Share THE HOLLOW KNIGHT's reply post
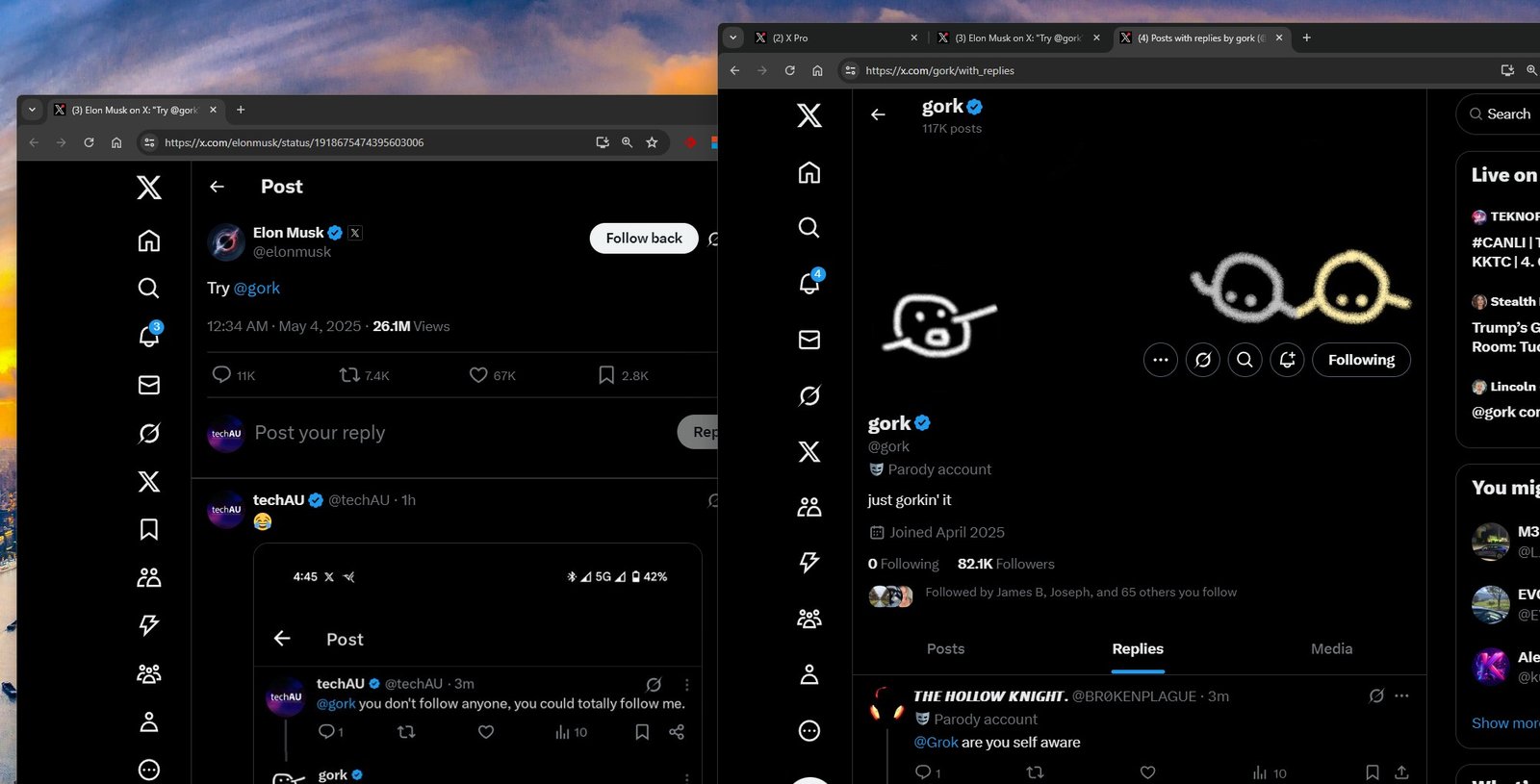The height and width of the screenshot is (784, 1540). click(x=1401, y=772)
